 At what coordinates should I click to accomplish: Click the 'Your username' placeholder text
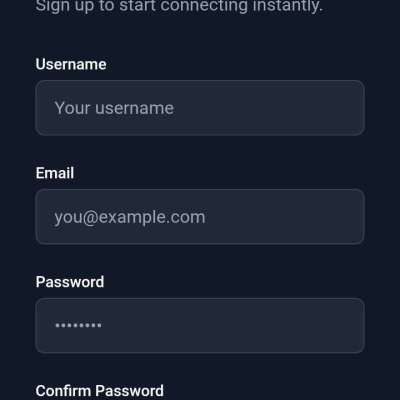coord(114,108)
